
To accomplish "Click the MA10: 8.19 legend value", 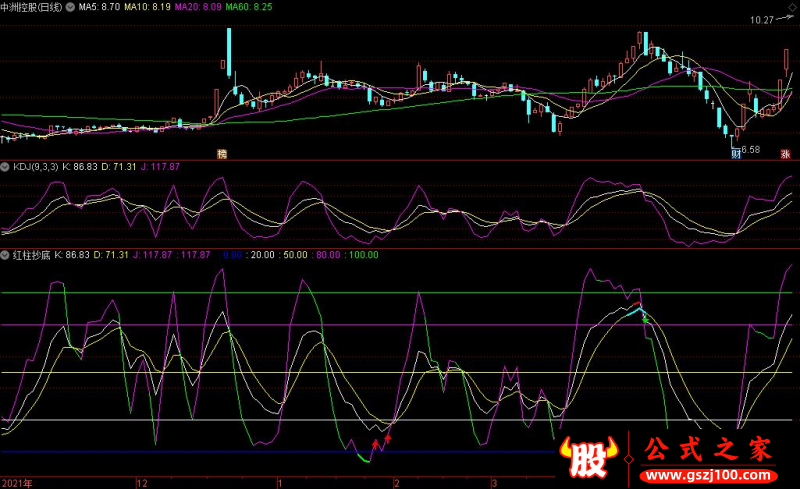I will coord(147,7).
